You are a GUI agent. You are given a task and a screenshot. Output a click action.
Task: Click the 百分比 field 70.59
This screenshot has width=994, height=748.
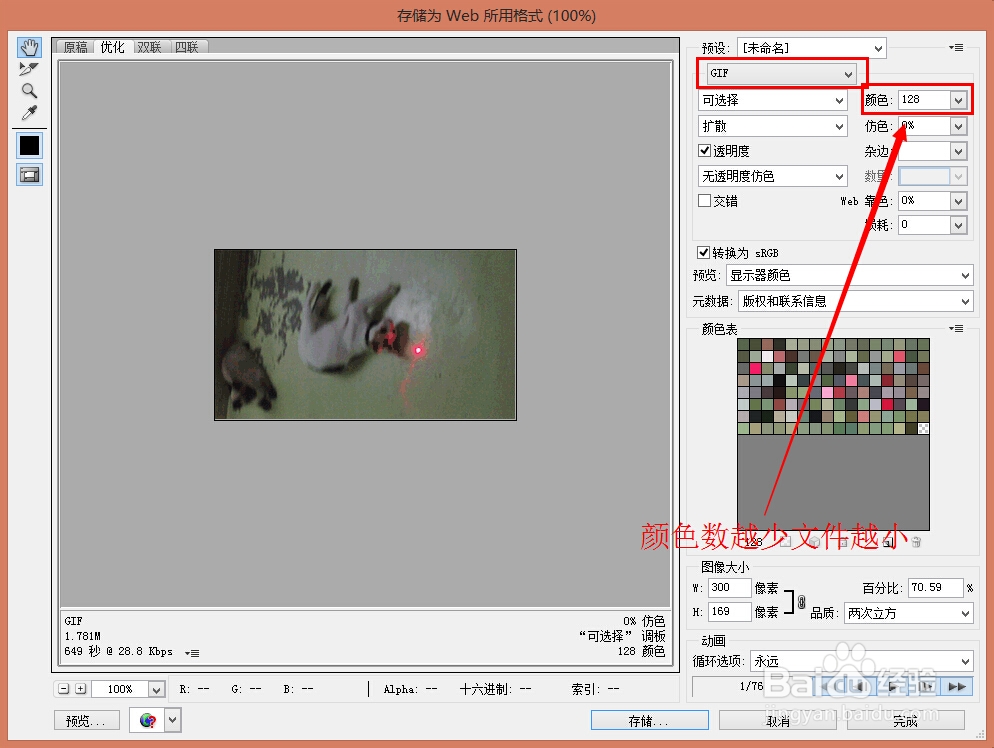[x=935, y=588]
